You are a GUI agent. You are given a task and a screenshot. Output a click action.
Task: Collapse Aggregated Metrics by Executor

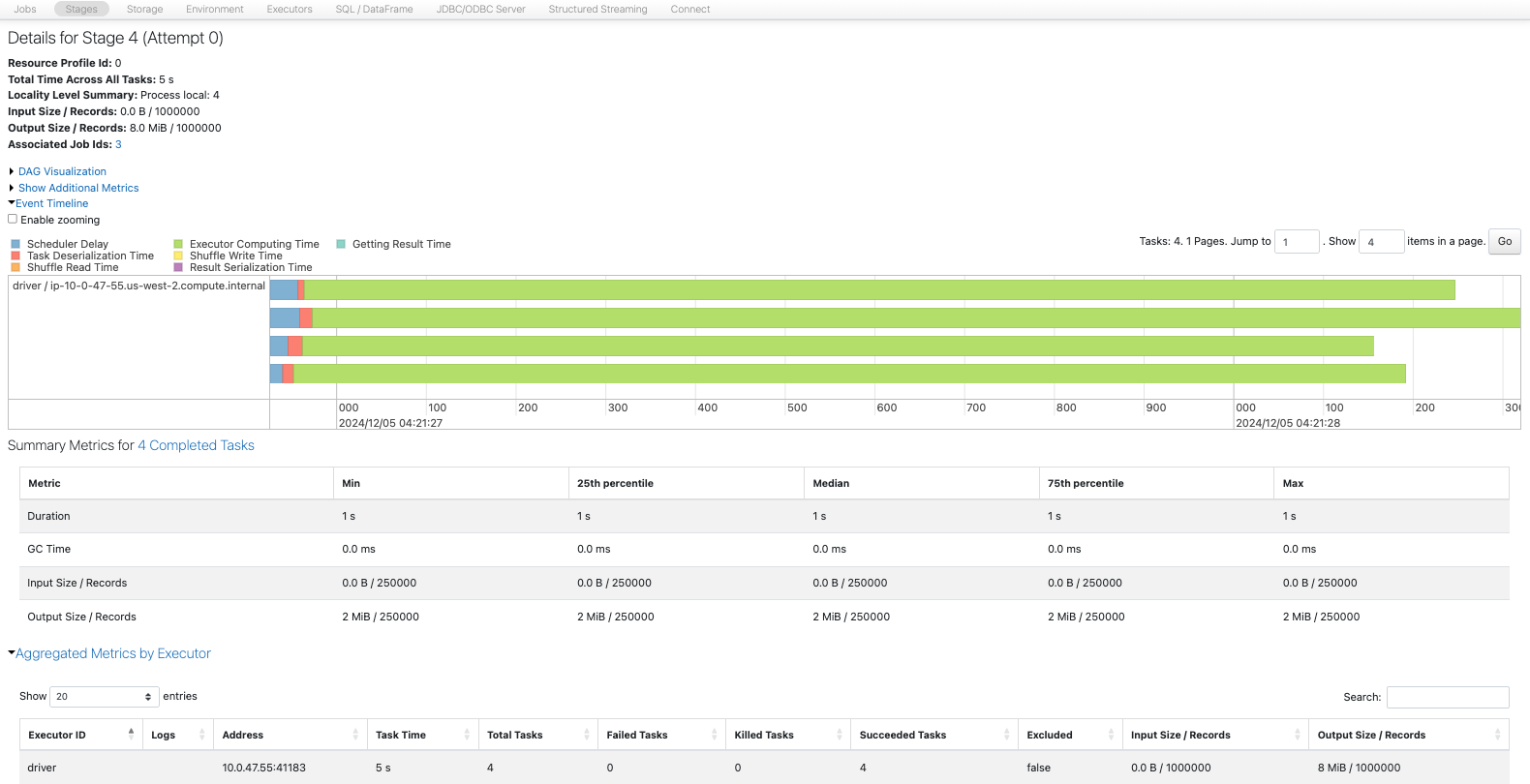pyautogui.click(x=112, y=653)
